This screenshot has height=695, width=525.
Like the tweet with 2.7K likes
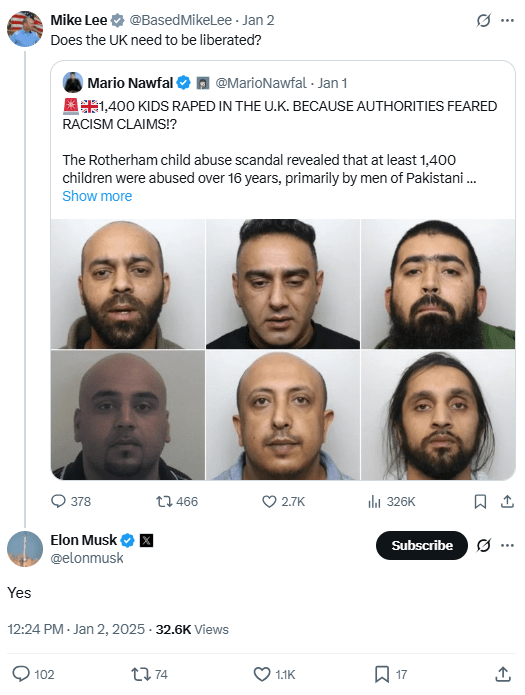tap(269, 501)
